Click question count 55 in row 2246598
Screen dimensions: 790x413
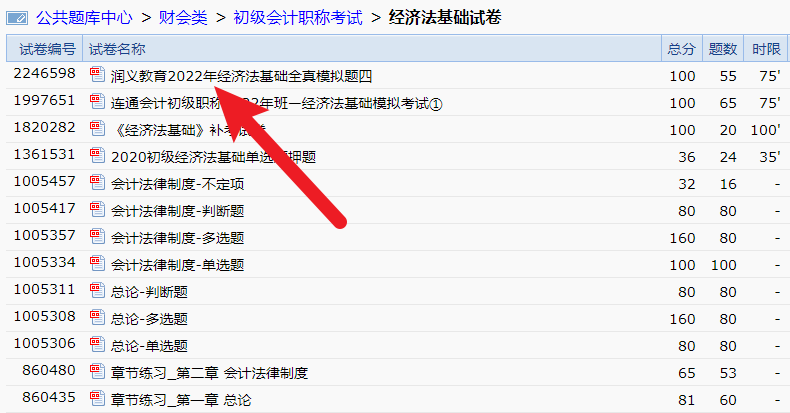728,76
